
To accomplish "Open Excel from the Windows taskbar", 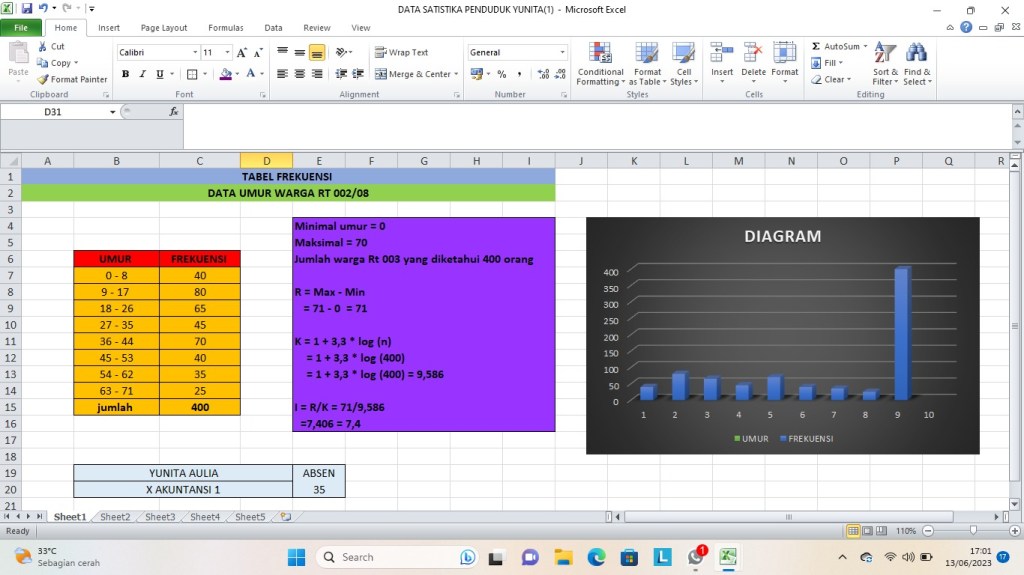I will point(728,557).
